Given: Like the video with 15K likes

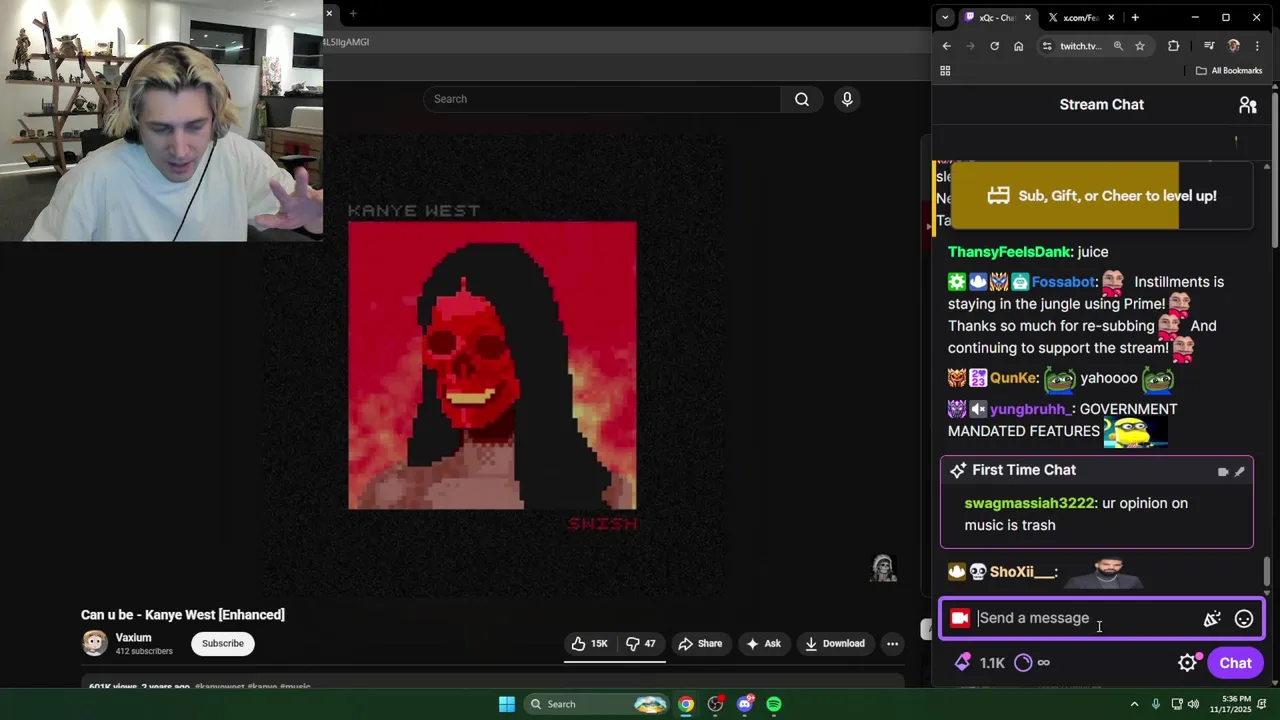Looking at the screenshot, I should (590, 644).
